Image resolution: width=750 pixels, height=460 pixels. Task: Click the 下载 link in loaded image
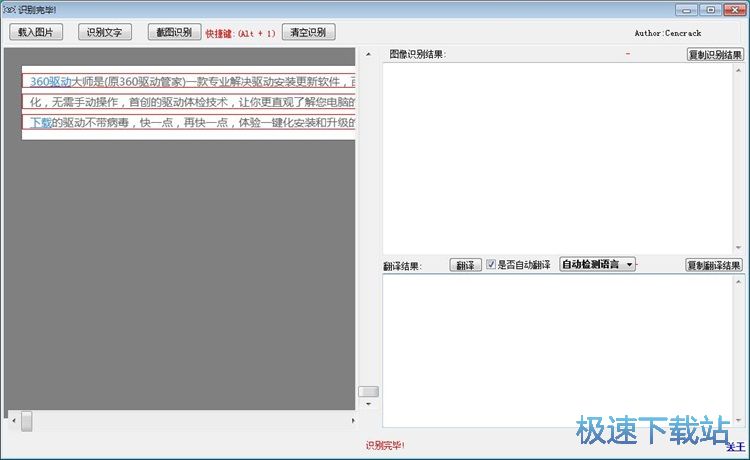[41, 123]
